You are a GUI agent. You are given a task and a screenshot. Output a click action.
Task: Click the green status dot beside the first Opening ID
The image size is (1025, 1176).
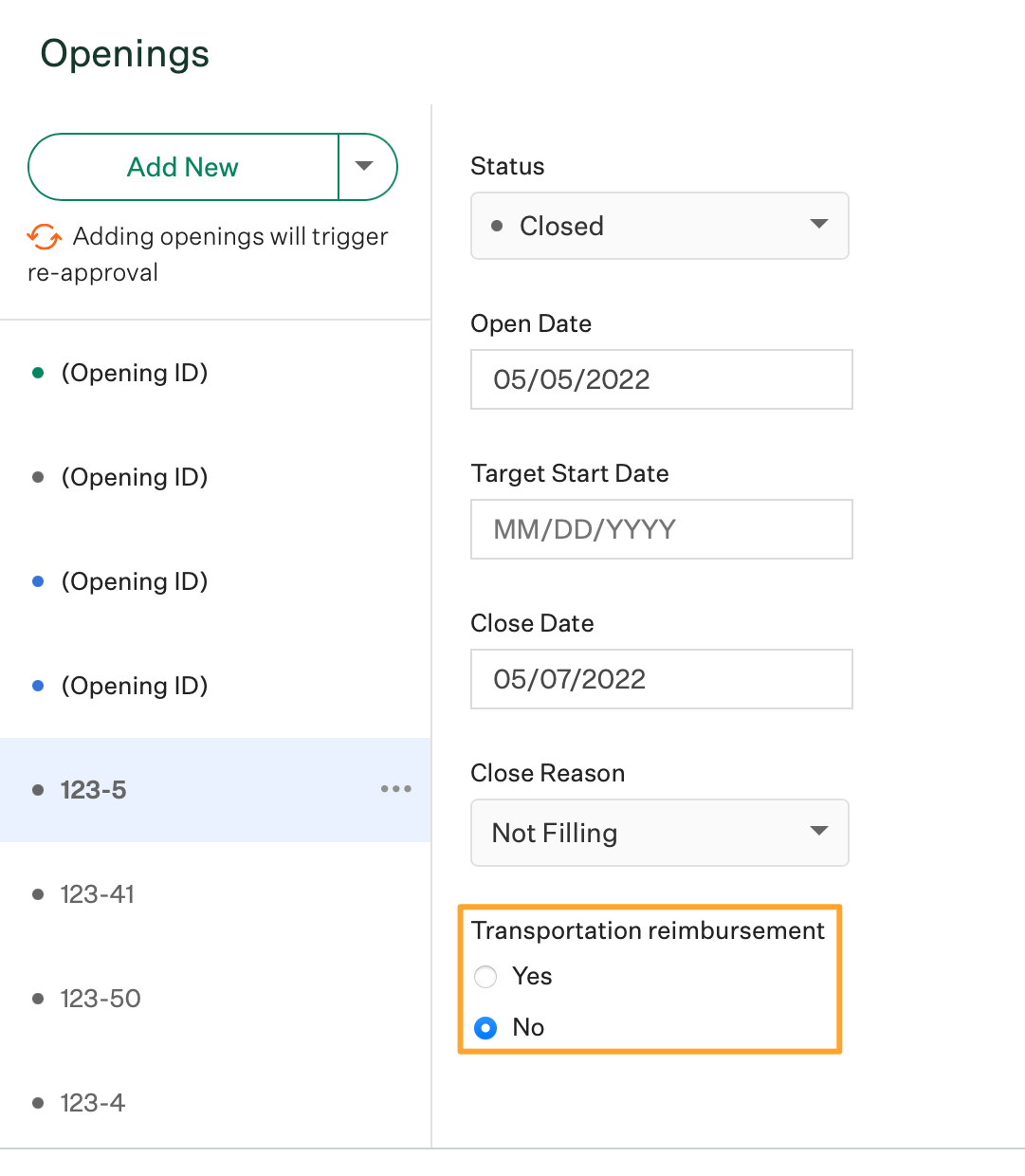[x=37, y=373]
